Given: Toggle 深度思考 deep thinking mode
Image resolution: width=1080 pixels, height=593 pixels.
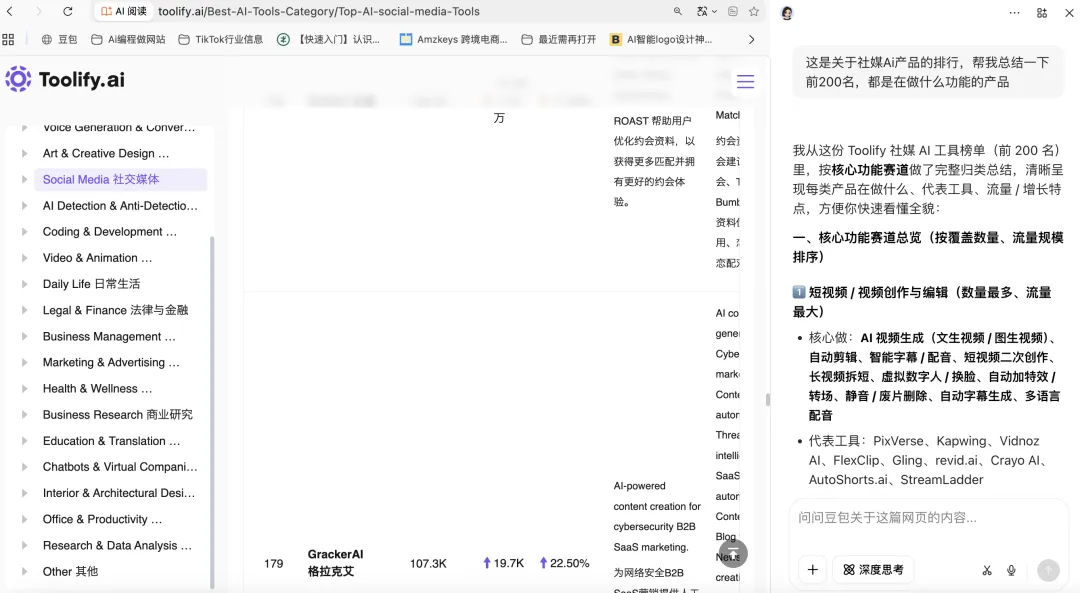Looking at the screenshot, I should 873,570.
